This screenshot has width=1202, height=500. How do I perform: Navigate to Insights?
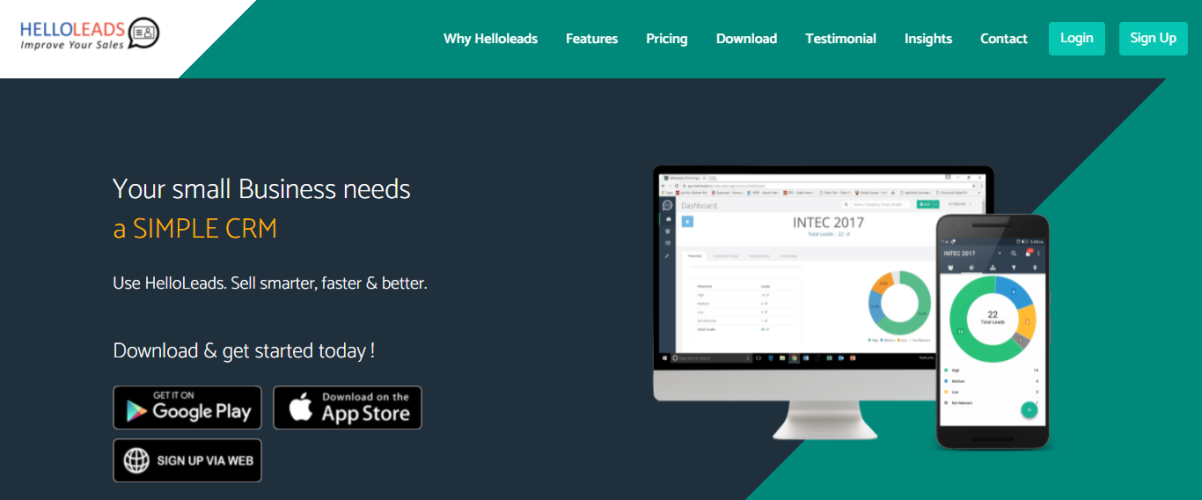tap(928, 39)
